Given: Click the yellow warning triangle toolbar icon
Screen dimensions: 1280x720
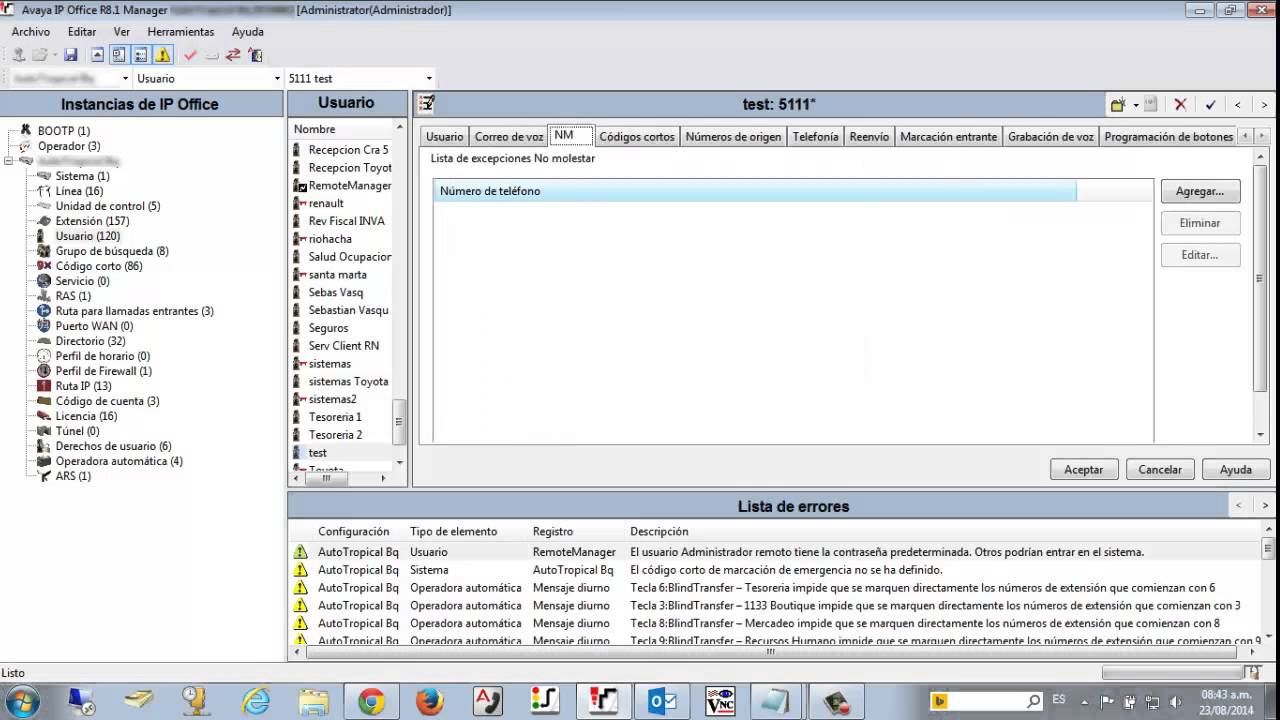Looking at the screenshot, I should [163, 55].
